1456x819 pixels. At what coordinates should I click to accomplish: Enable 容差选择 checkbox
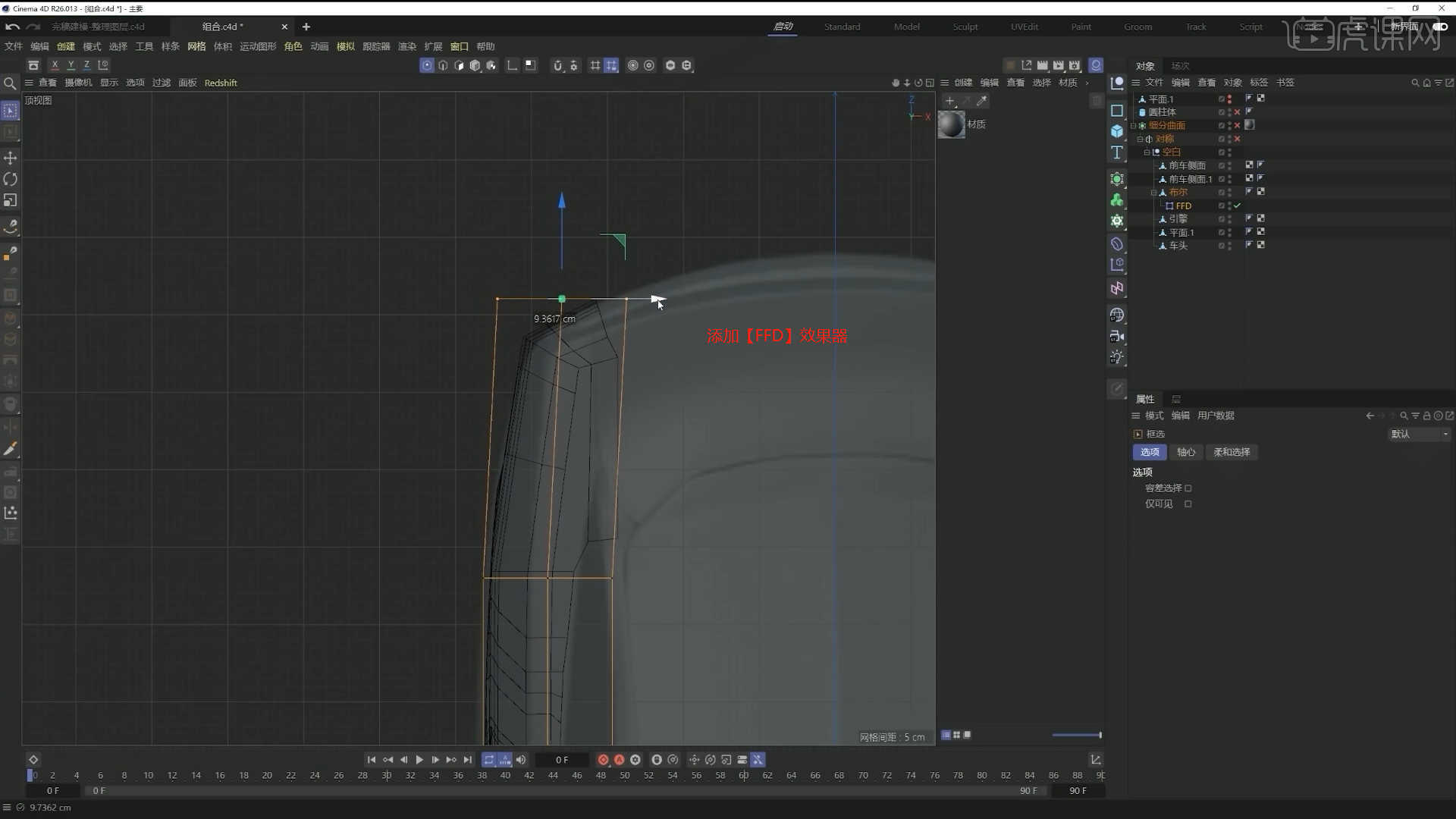pos(1188,488)
